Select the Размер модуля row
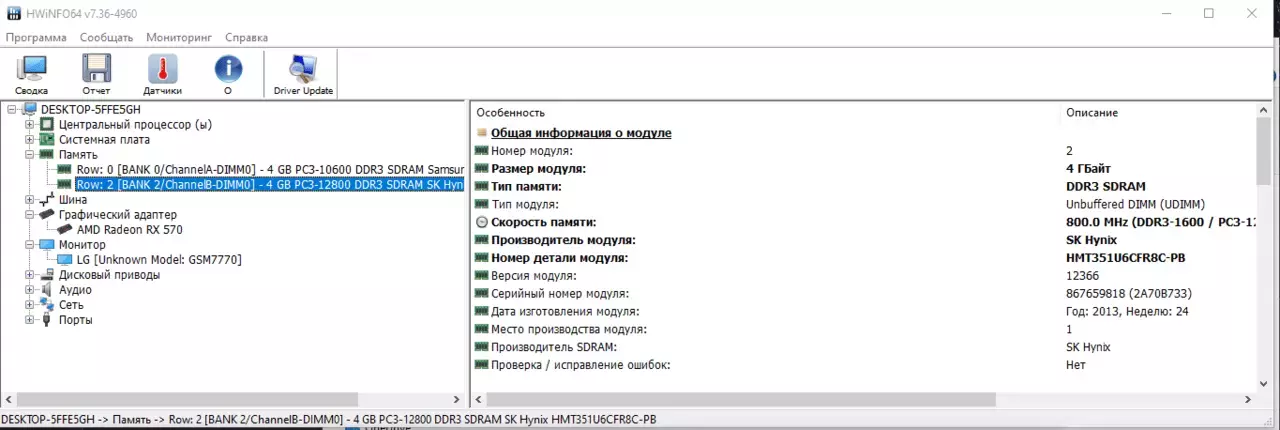Image resolution: width=1280 pixels, height=430 pixels. click(x=864, y=168)
